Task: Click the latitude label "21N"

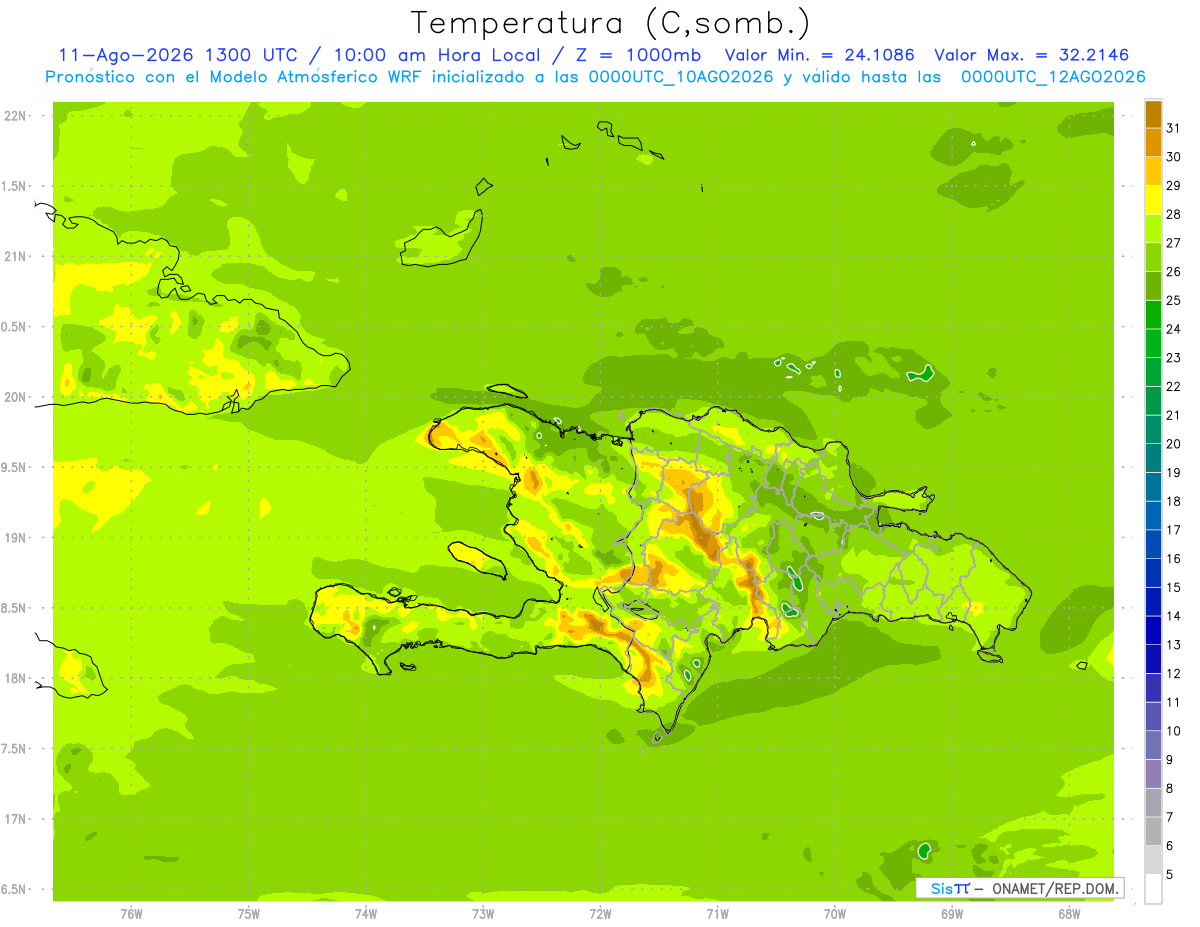Action: point(15,257)
